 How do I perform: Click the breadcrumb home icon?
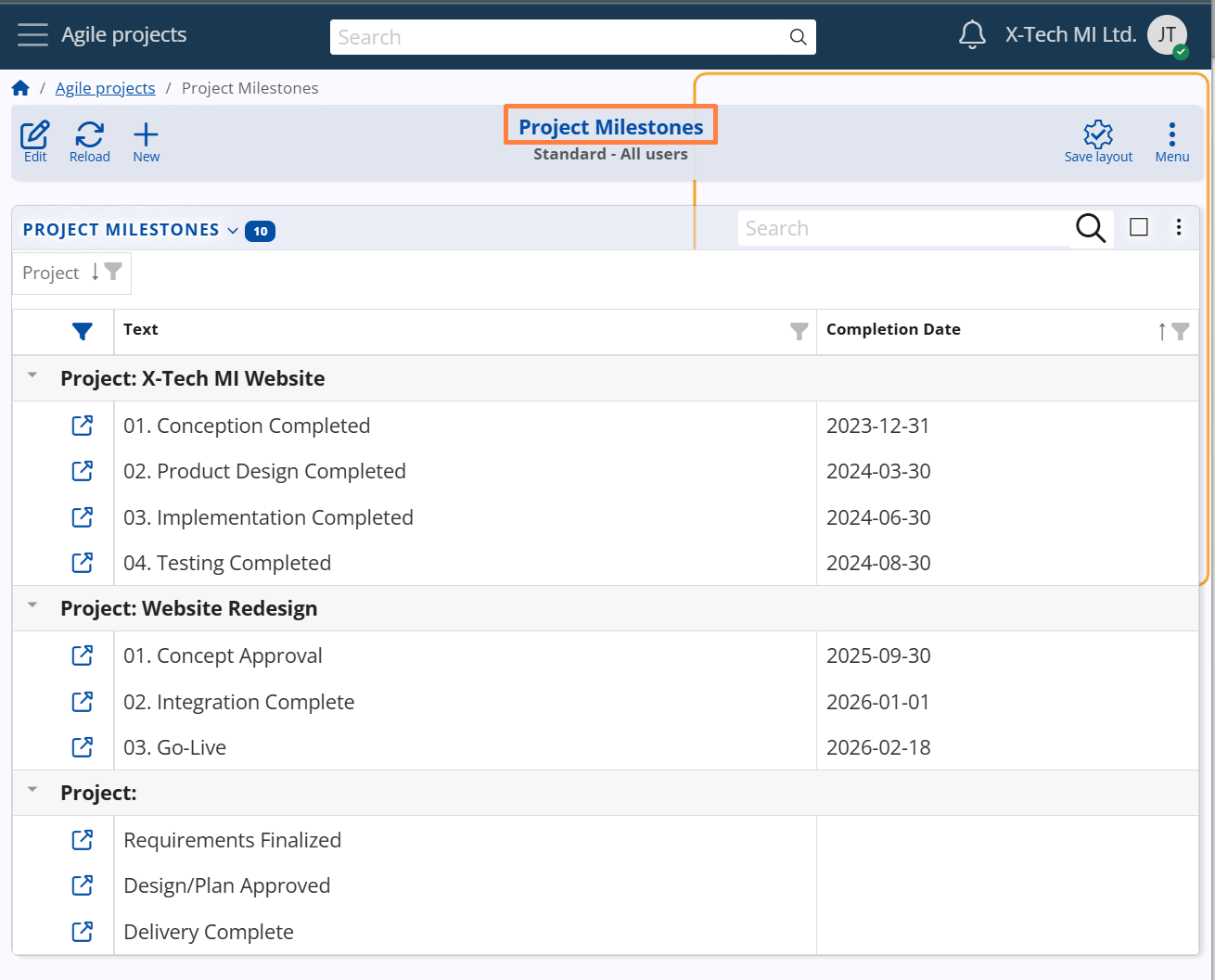(20, 87)
